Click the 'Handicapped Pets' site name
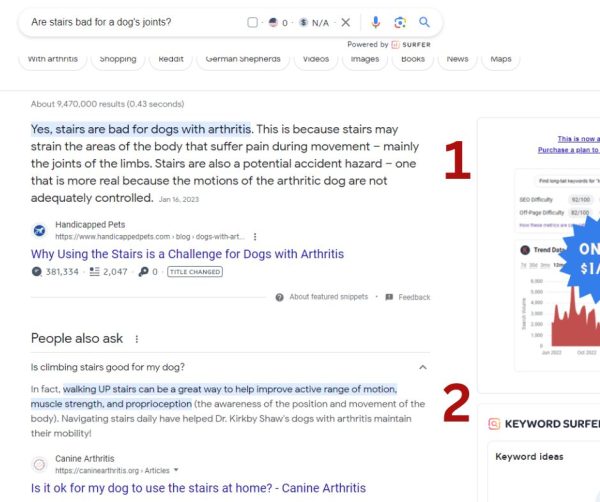The height and width of the screenshot is (502, 600). pyautogui.click(x=90, y=225)
